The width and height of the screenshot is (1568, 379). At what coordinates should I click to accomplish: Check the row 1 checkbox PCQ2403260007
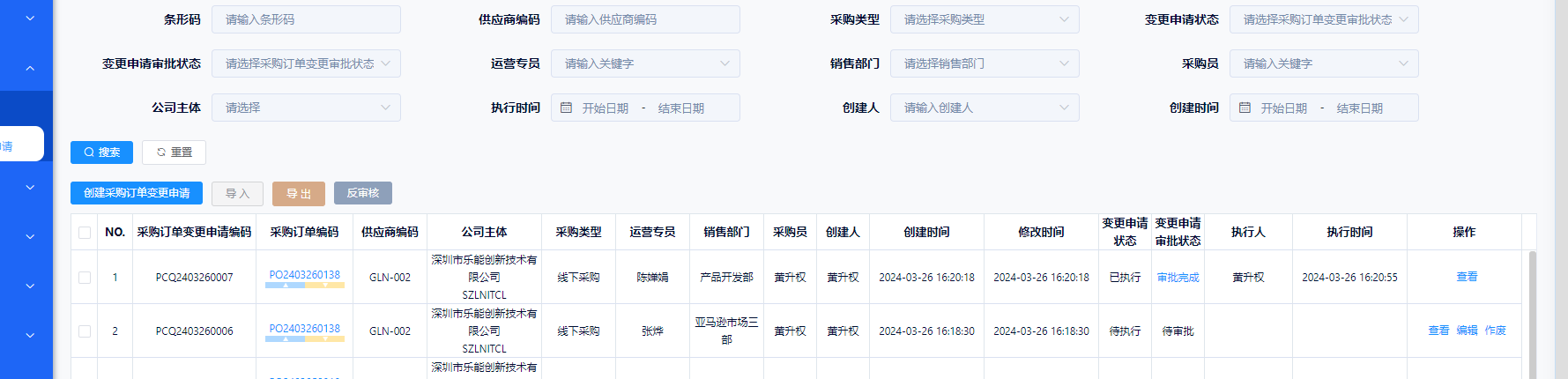(x=85, y=278)
